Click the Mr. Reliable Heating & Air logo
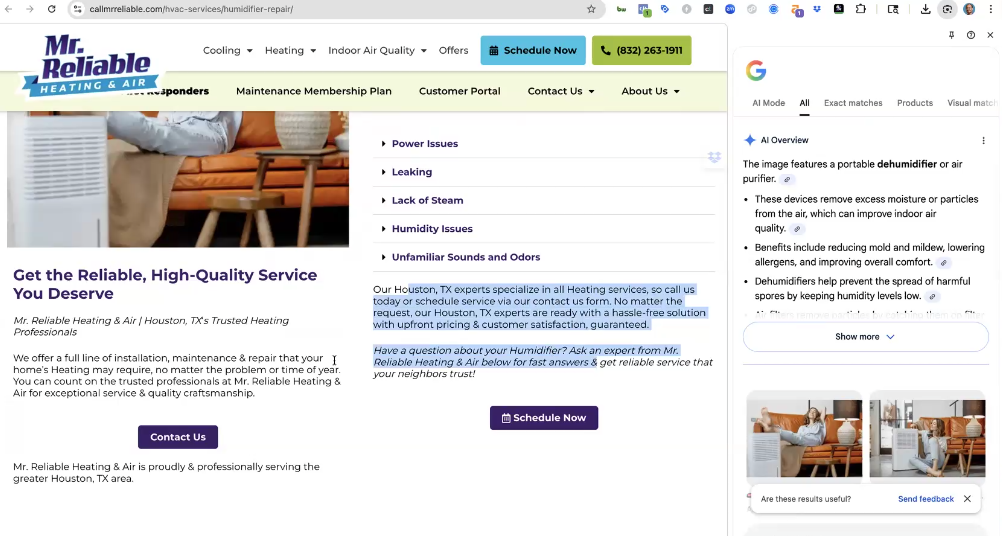The height and width of the screenshot is (536, 1002). [x=92, y=67]
